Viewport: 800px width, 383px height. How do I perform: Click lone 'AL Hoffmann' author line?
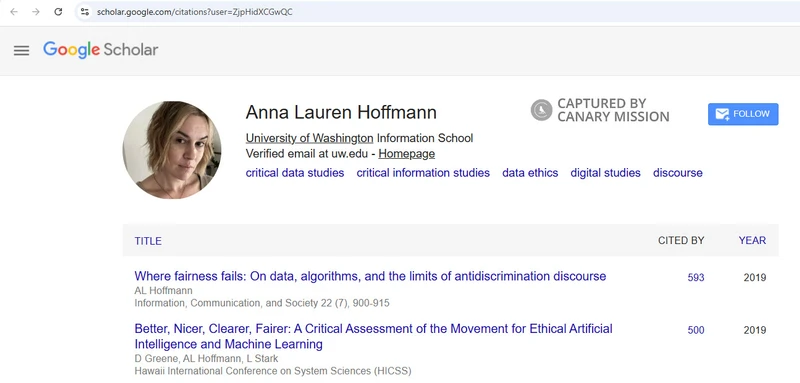[x=163, y=291]
